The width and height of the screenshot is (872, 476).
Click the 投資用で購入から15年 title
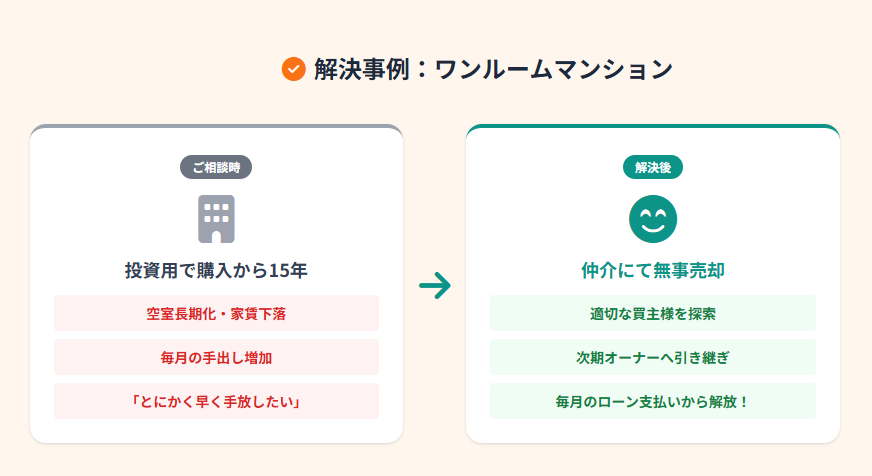[216, 270]
